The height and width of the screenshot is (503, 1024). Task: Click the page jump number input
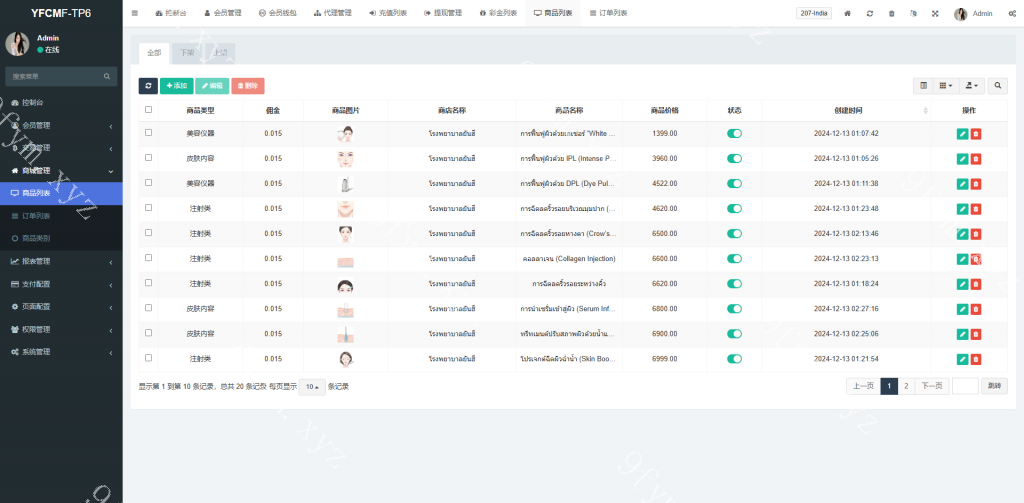965,386
